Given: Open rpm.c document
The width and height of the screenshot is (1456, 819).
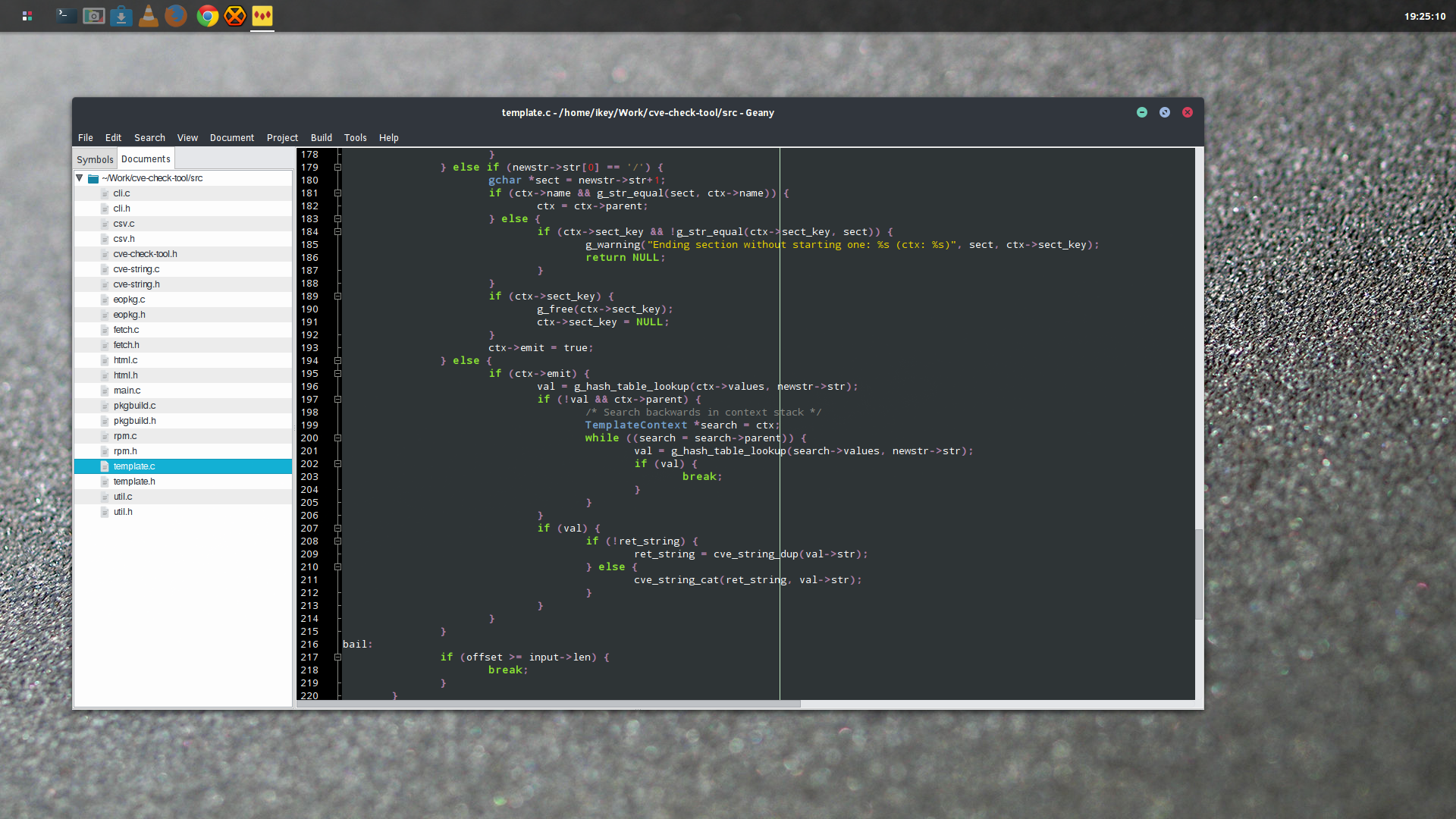Looking at the screenshot, I should pos(183,436).
